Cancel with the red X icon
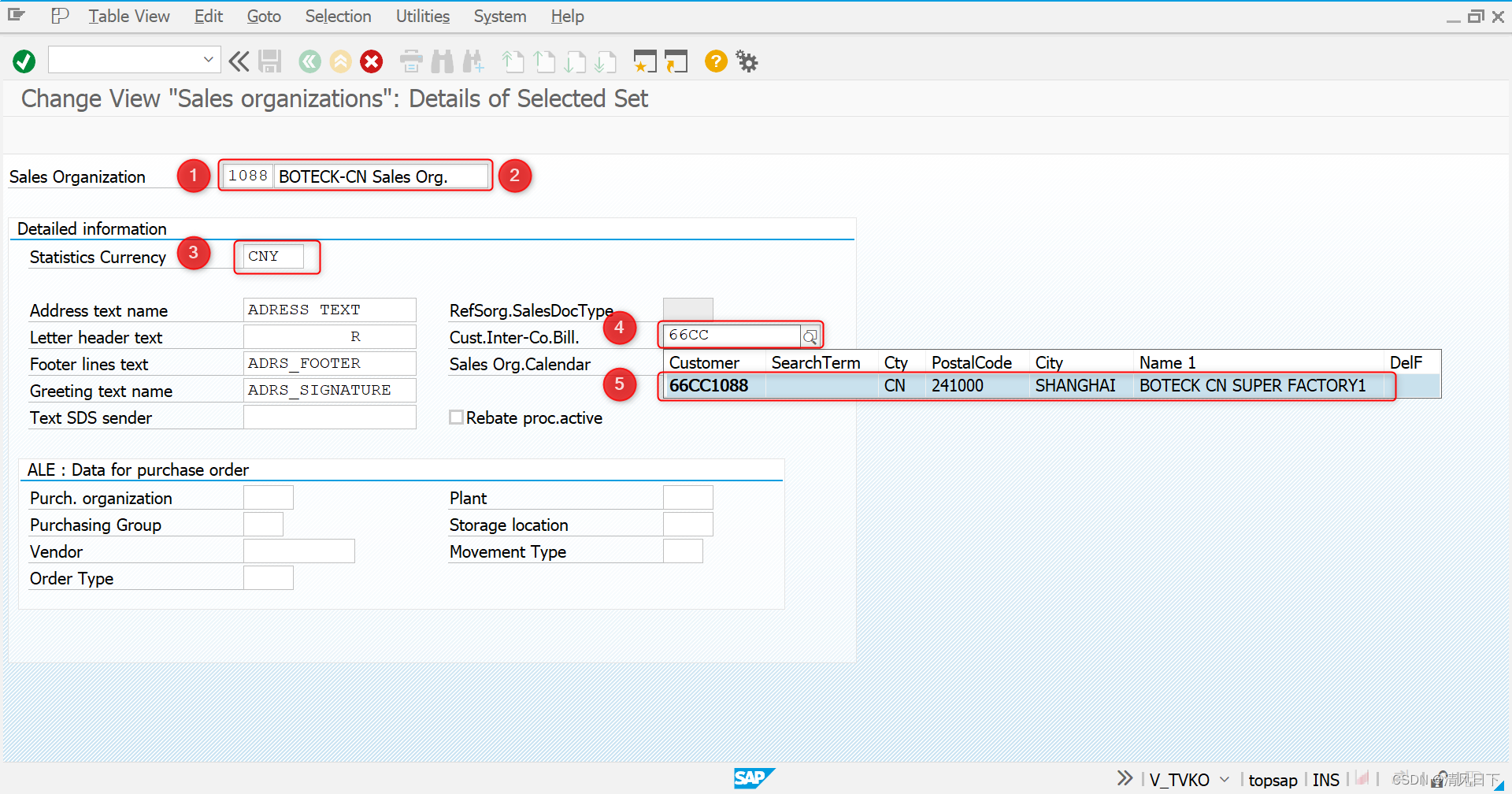The height and width of the screenshot is (794, 1512). coord(371,61)
